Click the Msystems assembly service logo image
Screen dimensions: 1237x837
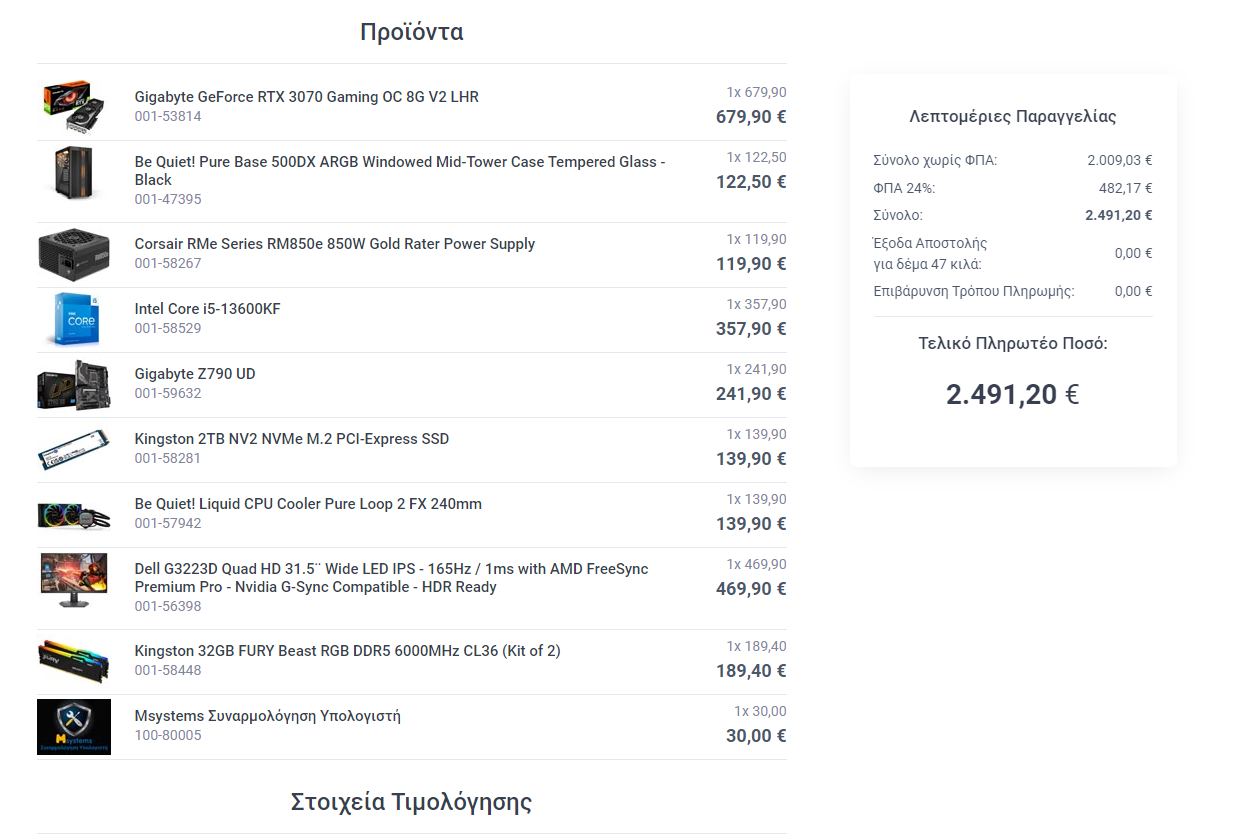(74, 727)
